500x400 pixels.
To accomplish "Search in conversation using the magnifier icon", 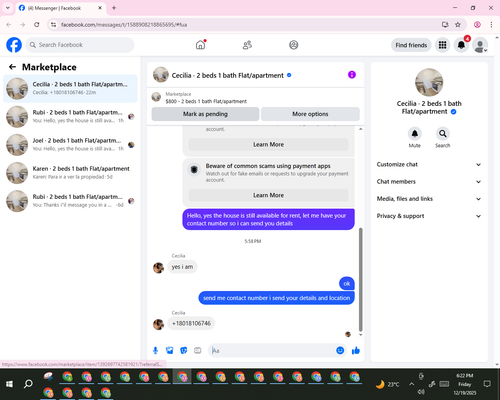I will pyautogui.click(x=443, y=134).
